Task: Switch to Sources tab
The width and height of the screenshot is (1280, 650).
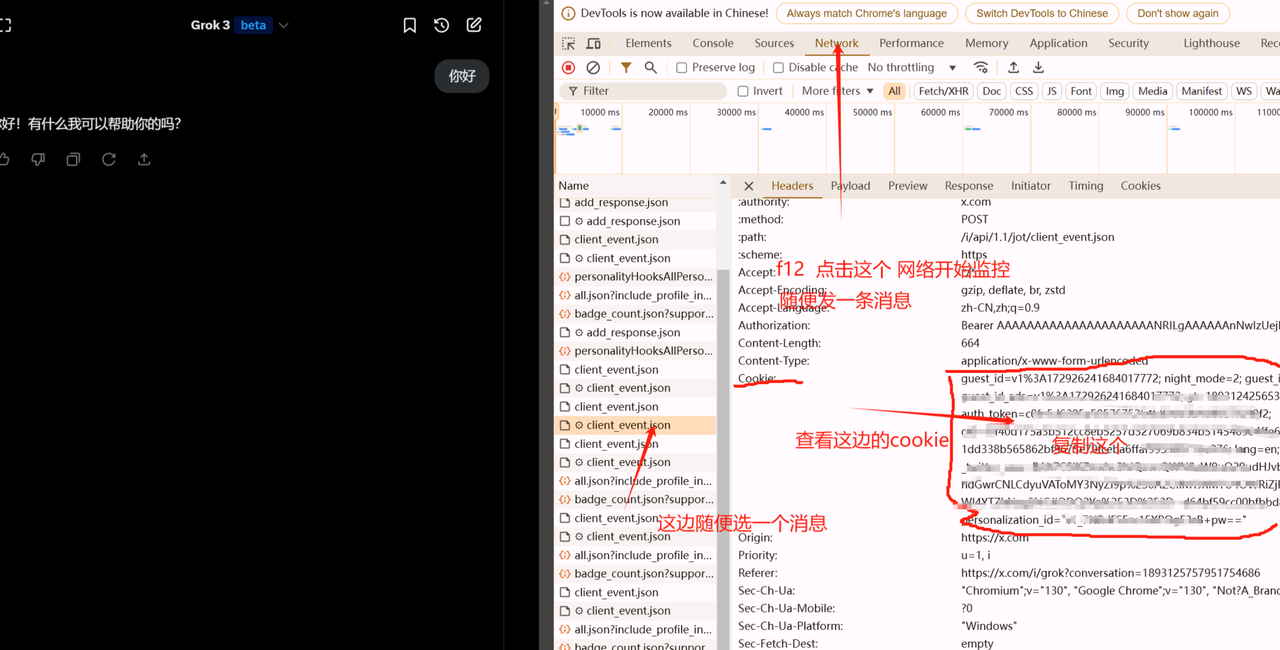Action: point(774,43)
